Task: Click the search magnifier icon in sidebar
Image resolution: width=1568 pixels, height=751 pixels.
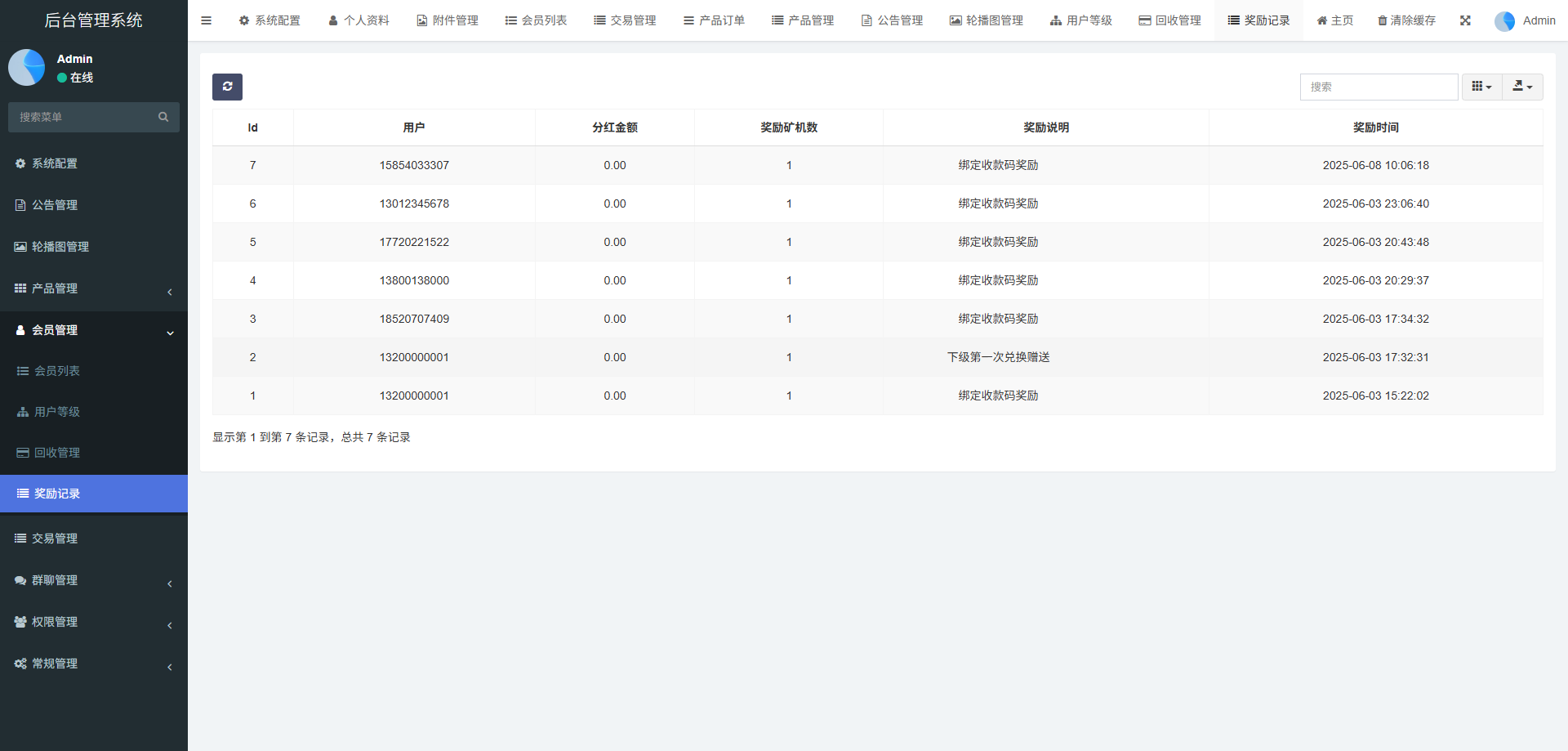Action: pyautogui.click(x=163, y=117)
